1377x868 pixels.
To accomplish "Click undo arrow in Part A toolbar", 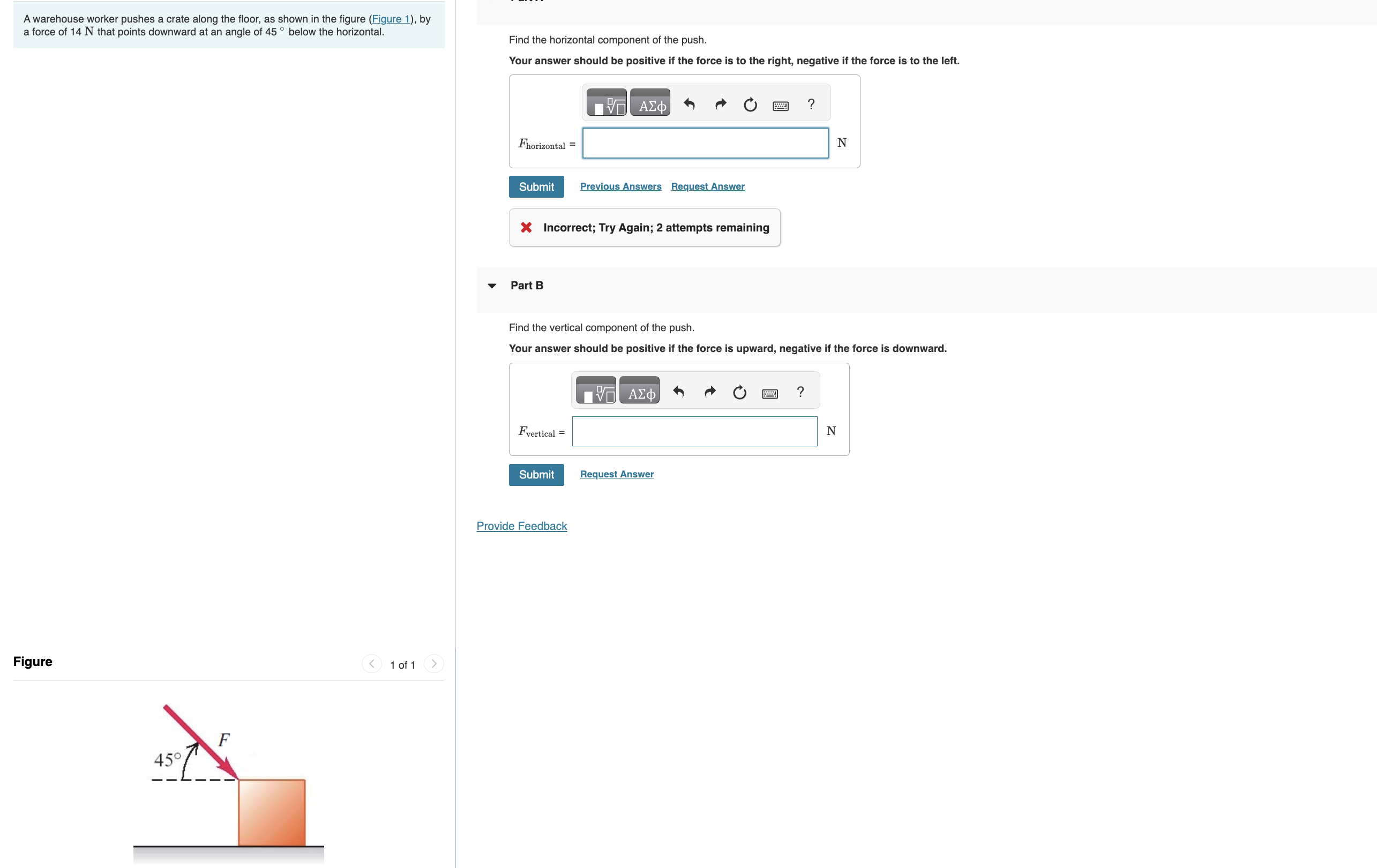I will tap(689, 104).
